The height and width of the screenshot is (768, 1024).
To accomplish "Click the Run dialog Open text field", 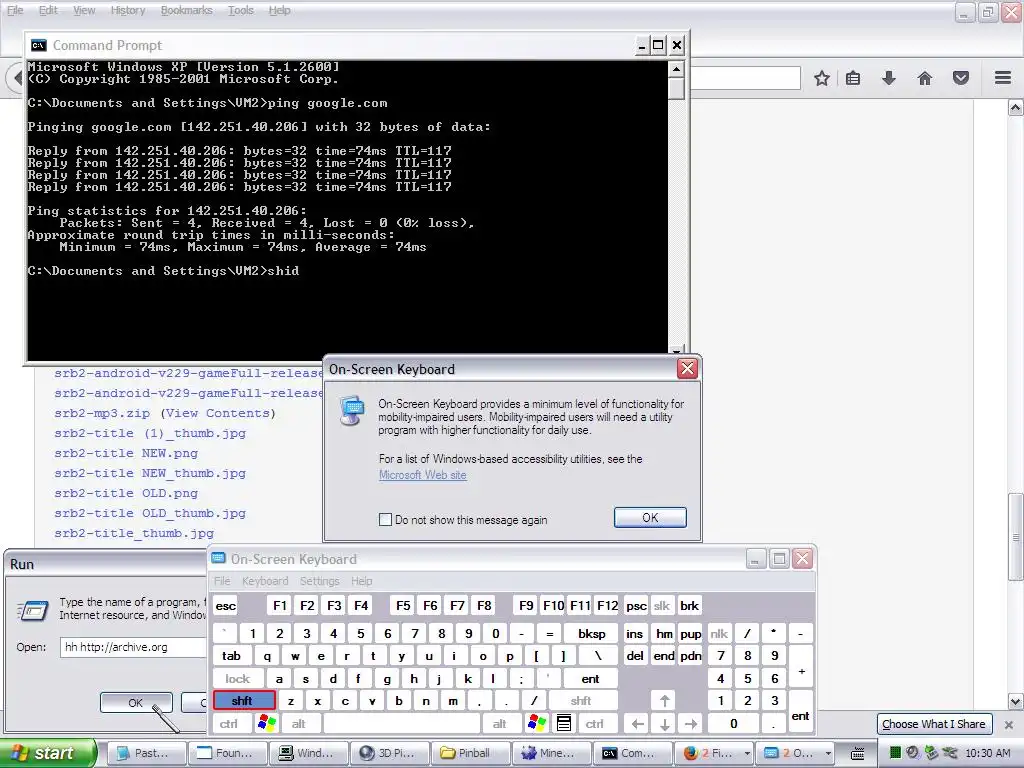I will coord(134,647).
